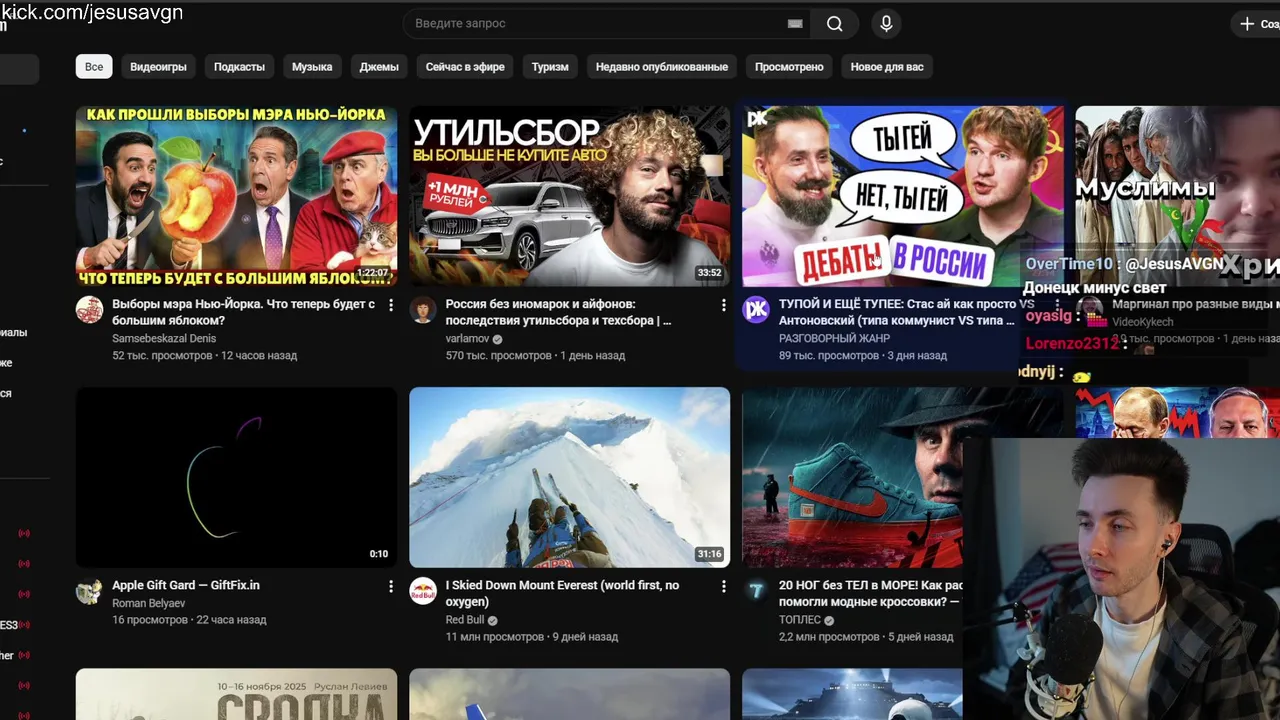Open Roman Belyaev channel avatar

90,591
